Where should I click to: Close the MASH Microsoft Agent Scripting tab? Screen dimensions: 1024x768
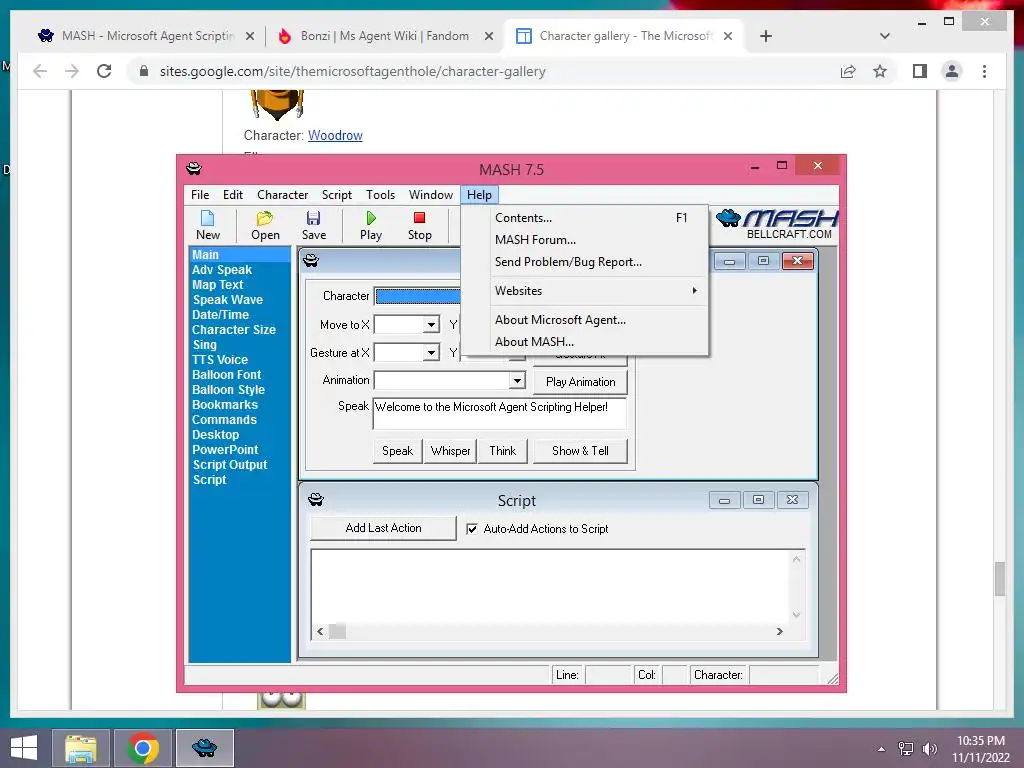[249, 37]
